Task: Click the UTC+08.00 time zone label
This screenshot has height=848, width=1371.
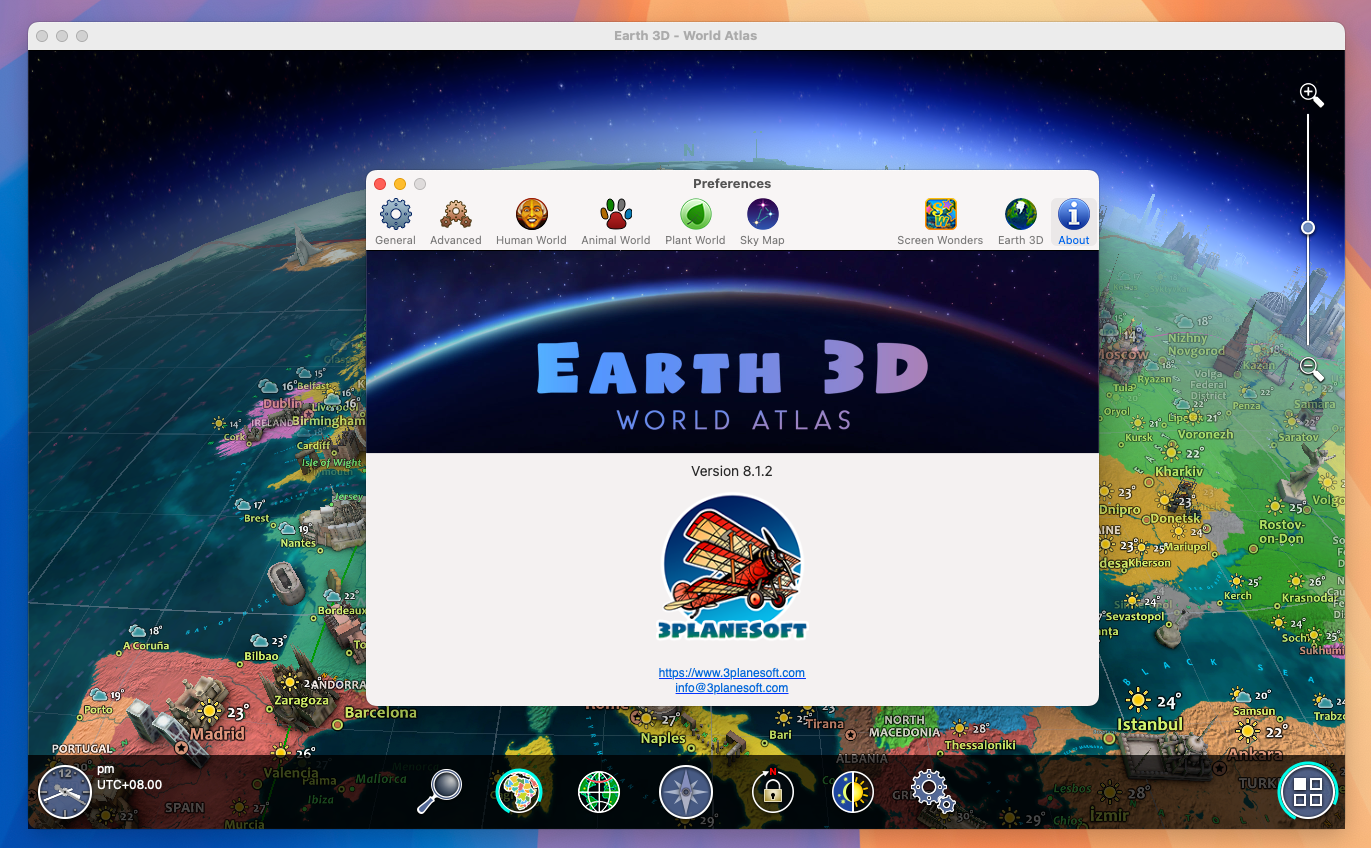Action: [x=129, y=785]
